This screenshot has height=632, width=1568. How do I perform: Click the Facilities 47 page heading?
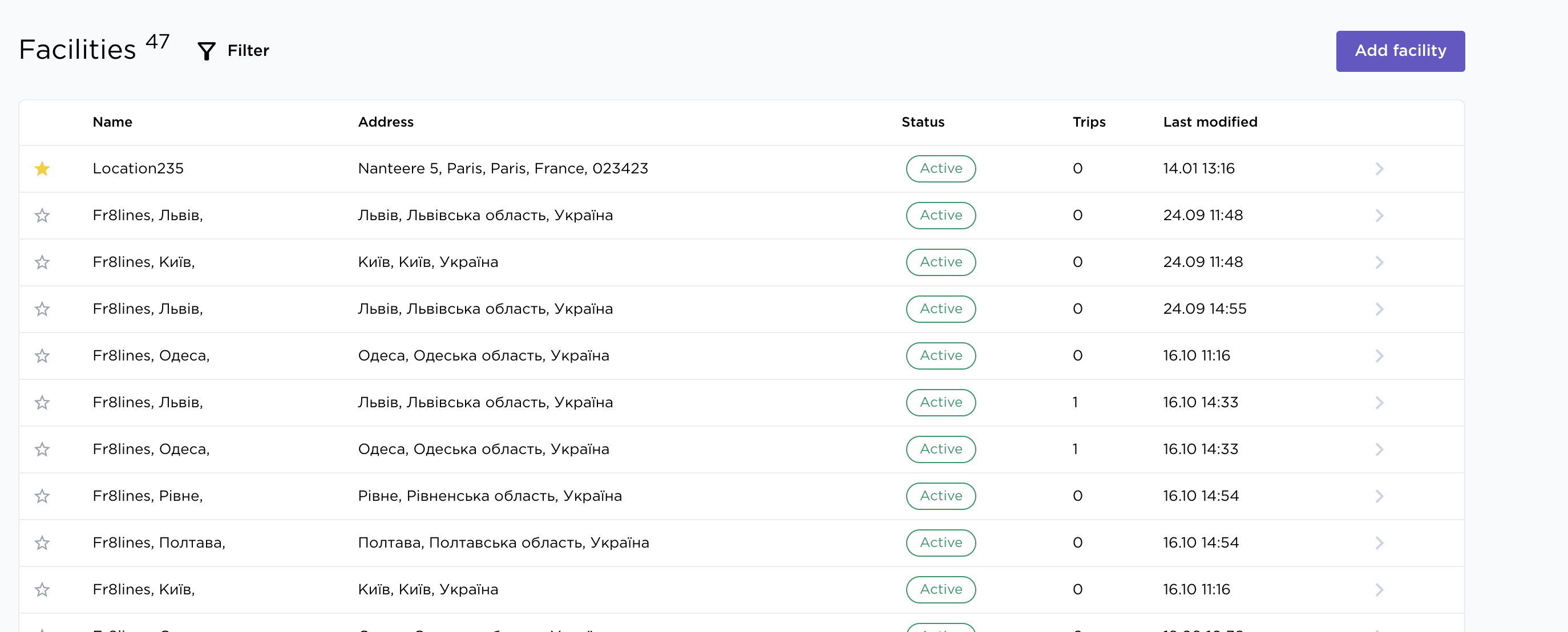[x=94, y=48]
